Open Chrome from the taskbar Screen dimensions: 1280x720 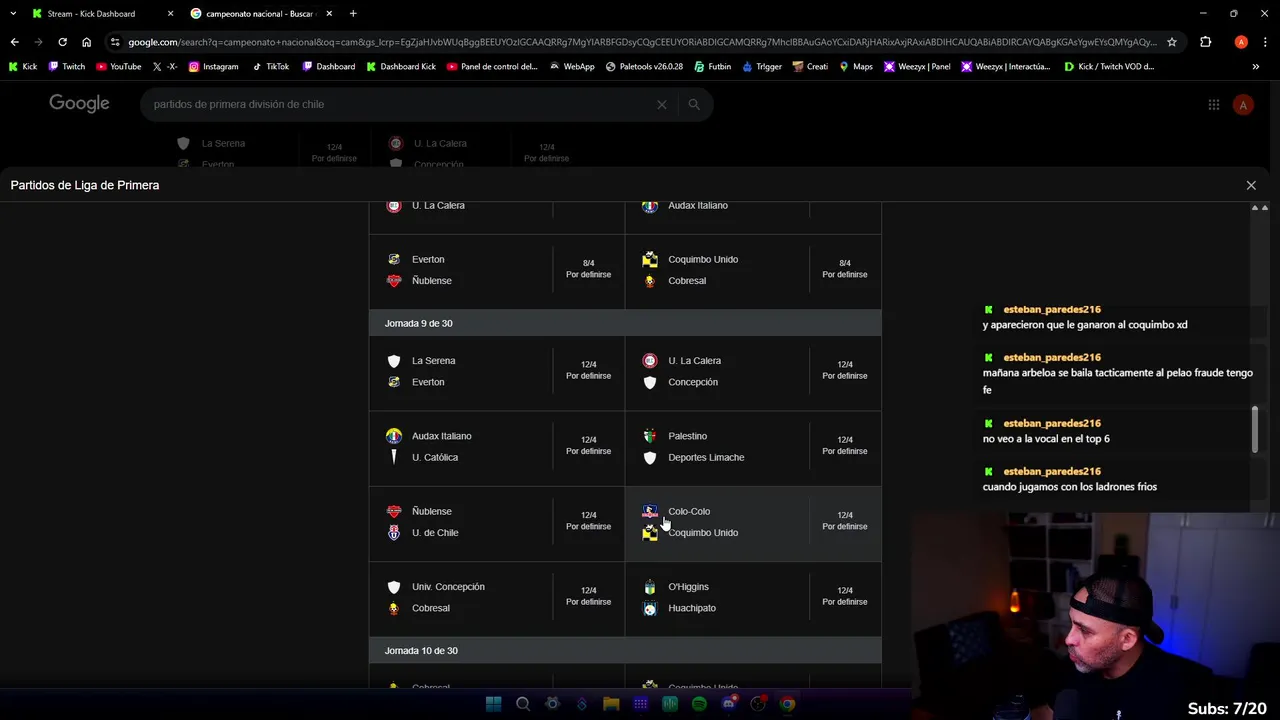pos(788,704)
